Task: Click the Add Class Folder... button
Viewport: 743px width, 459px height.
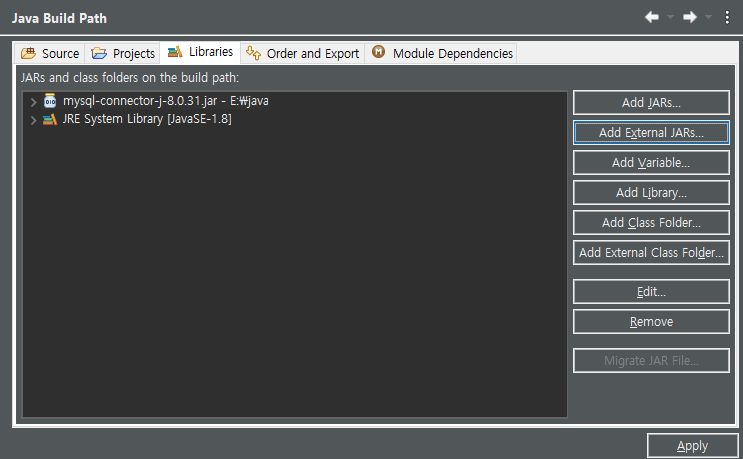Action: (651, 223)
